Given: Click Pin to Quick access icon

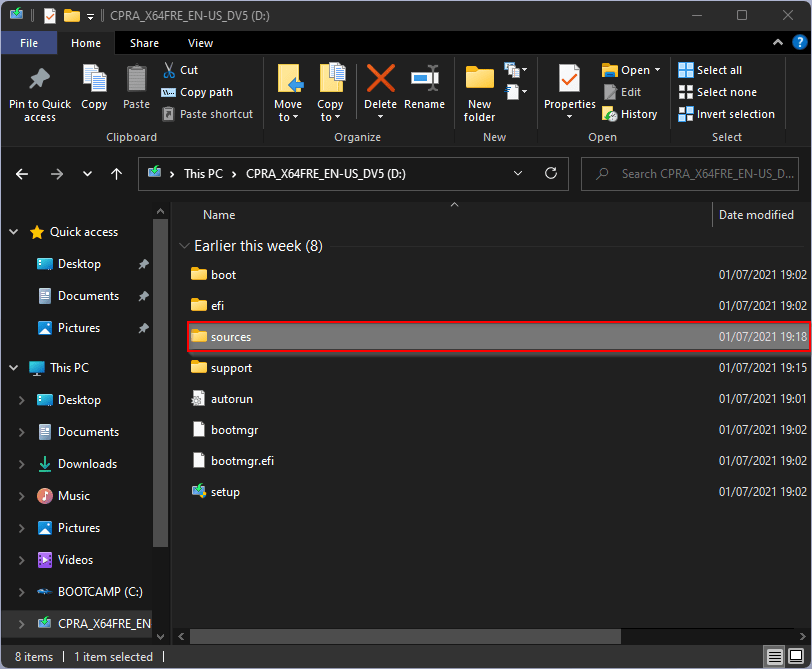Looking at the screenshot, I should pyautogui.click(x=39, y=79).
